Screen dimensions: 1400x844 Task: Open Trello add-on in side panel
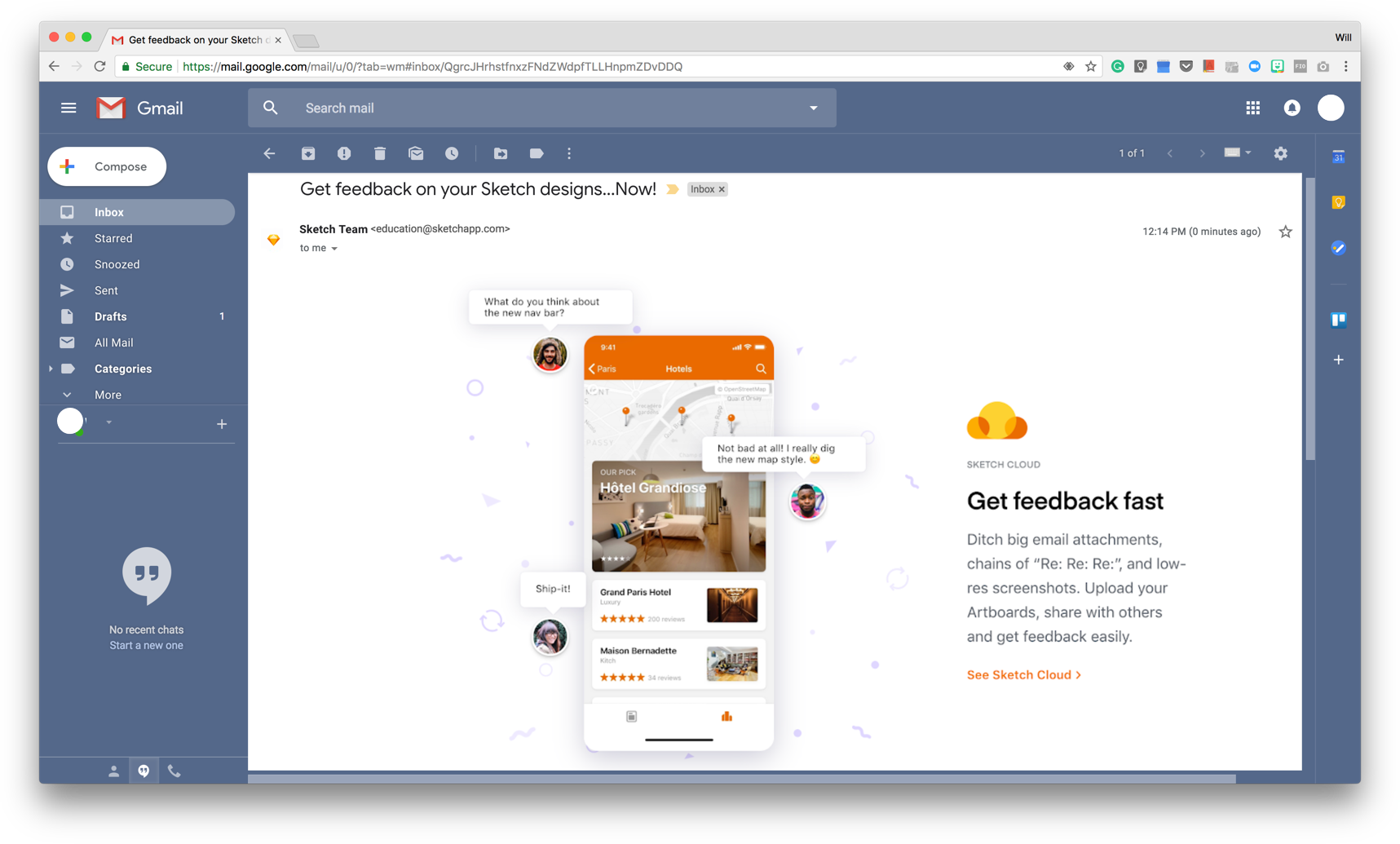1339,320
